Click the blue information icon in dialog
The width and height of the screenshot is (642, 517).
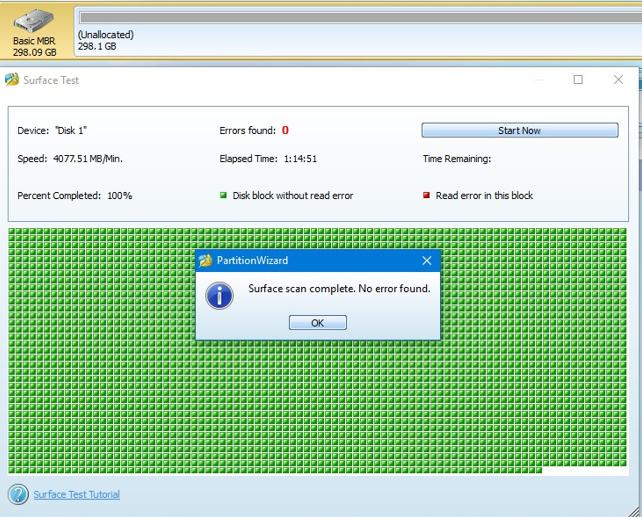219,296
